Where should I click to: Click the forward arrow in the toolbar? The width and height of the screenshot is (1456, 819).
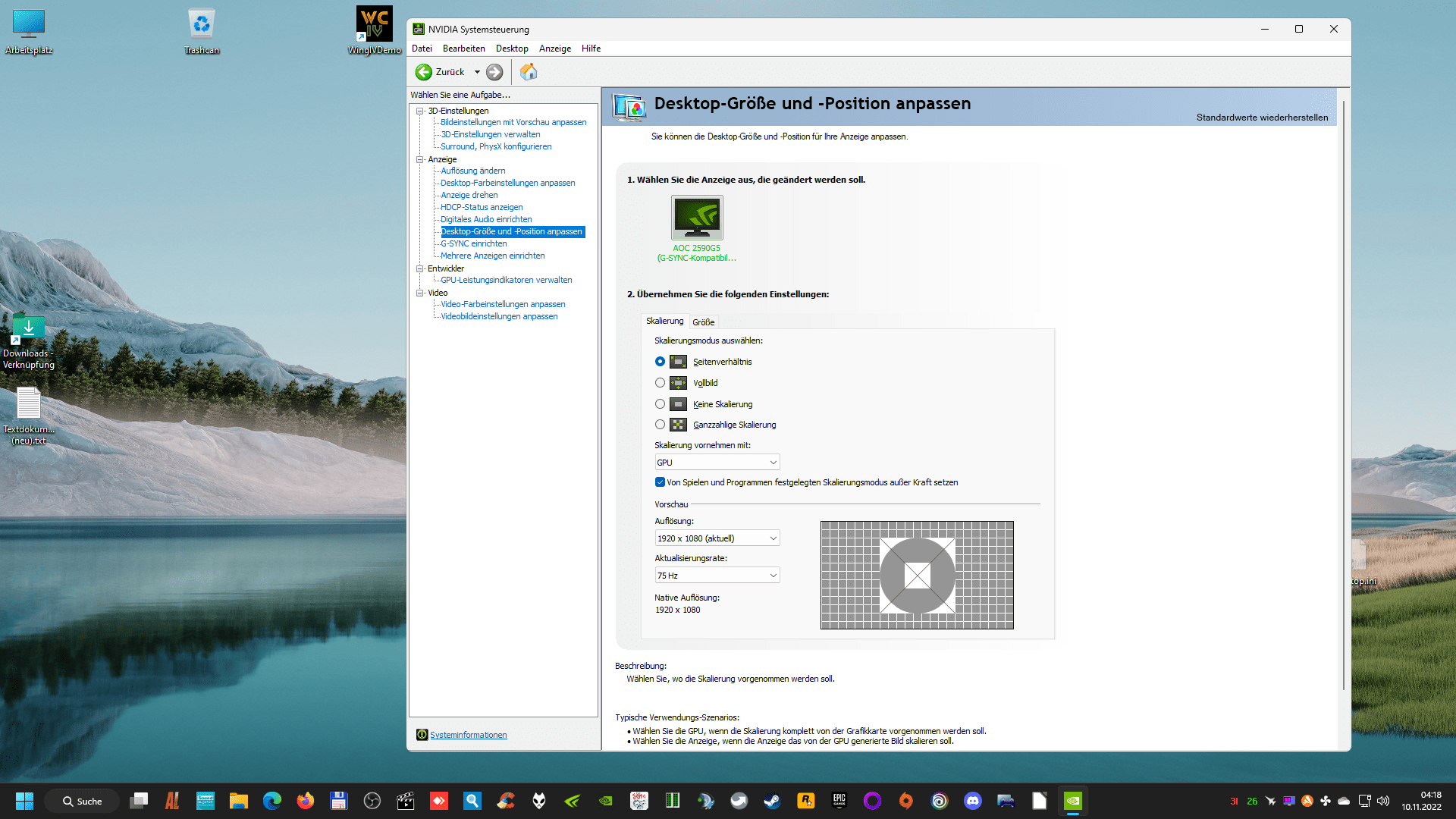click(x=494, y=72)
